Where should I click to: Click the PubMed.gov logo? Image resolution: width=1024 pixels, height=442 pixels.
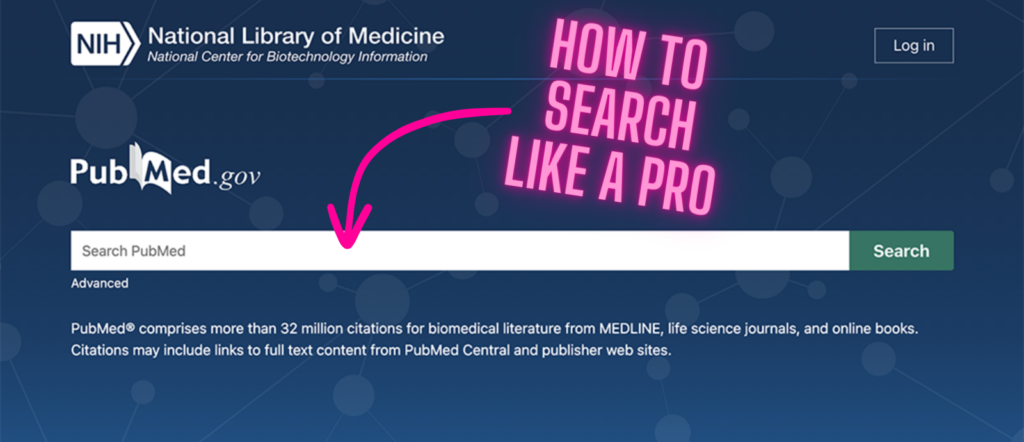coord(165,169)
